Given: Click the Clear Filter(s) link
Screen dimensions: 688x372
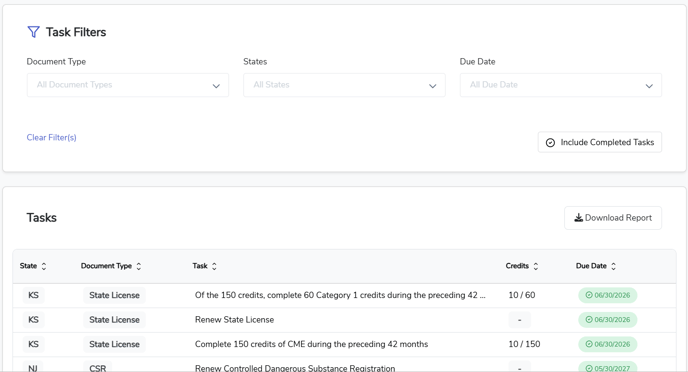Looking at the screenshot, I should click(x=51, y=137).
